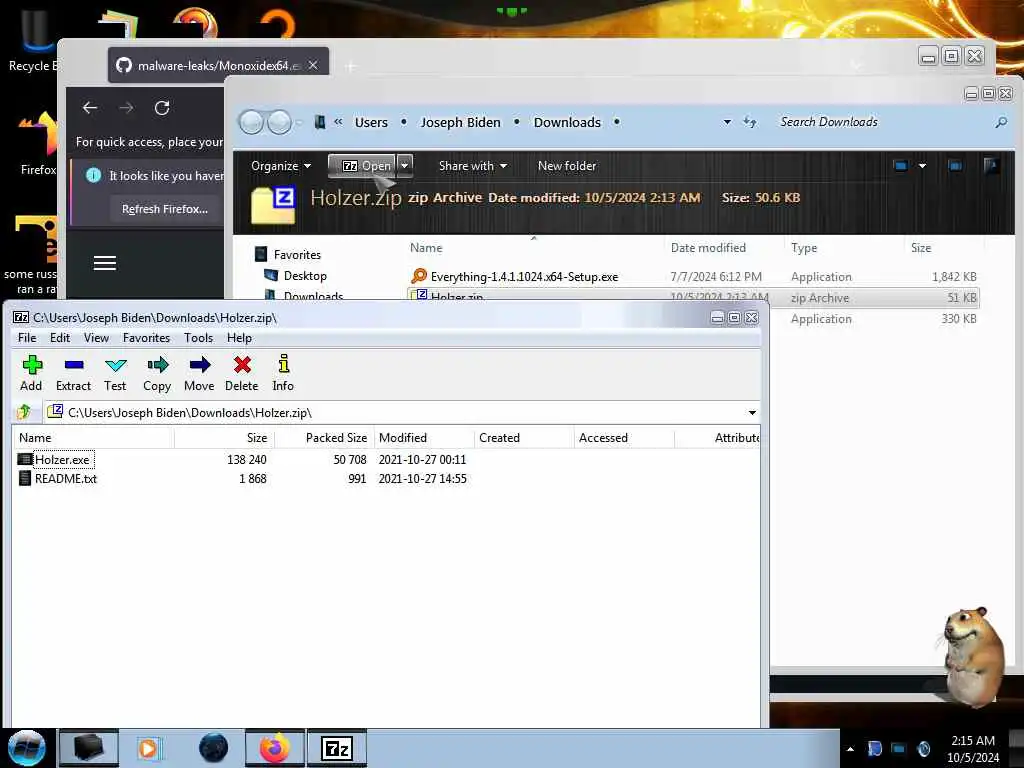
Task: Open the 7-Zip View menu
Action: [x=96, y=338]
